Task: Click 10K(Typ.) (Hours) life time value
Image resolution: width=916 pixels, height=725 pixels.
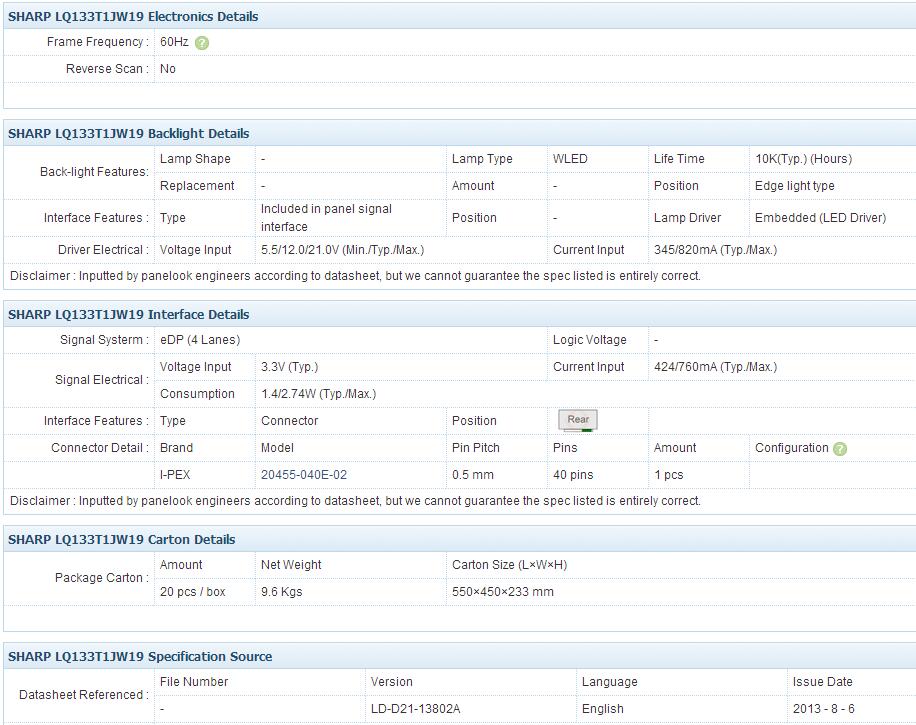Action: [x=803, y=159]
